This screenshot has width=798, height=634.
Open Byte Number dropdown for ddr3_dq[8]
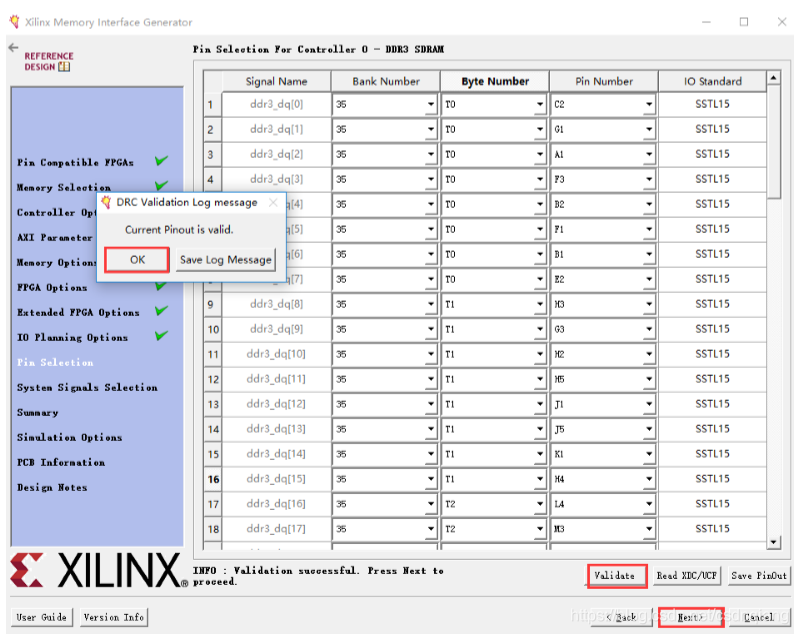pyautogui.click(x=539, y=304)
